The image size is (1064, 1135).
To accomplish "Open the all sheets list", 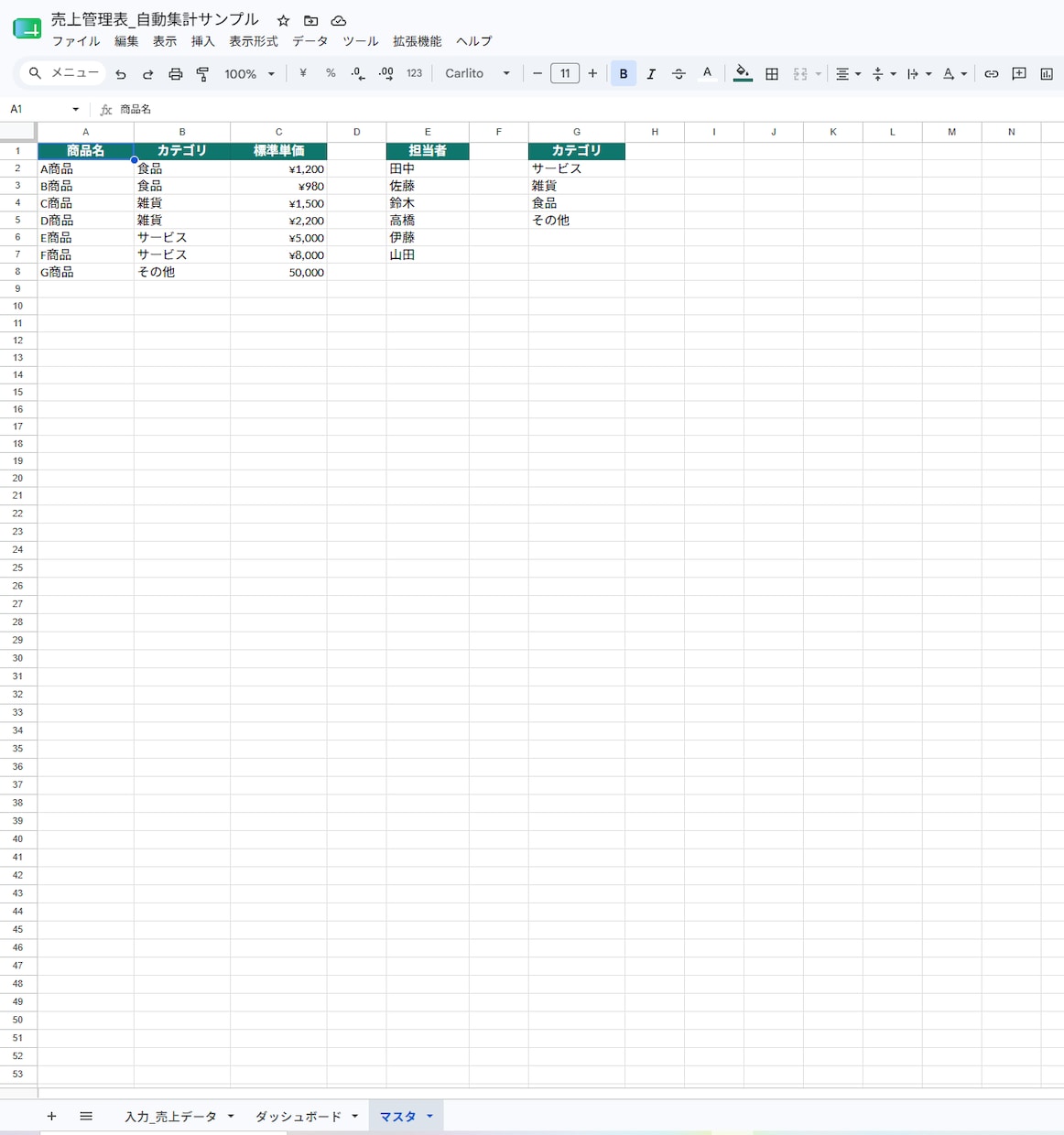I will pos(86,1116).
